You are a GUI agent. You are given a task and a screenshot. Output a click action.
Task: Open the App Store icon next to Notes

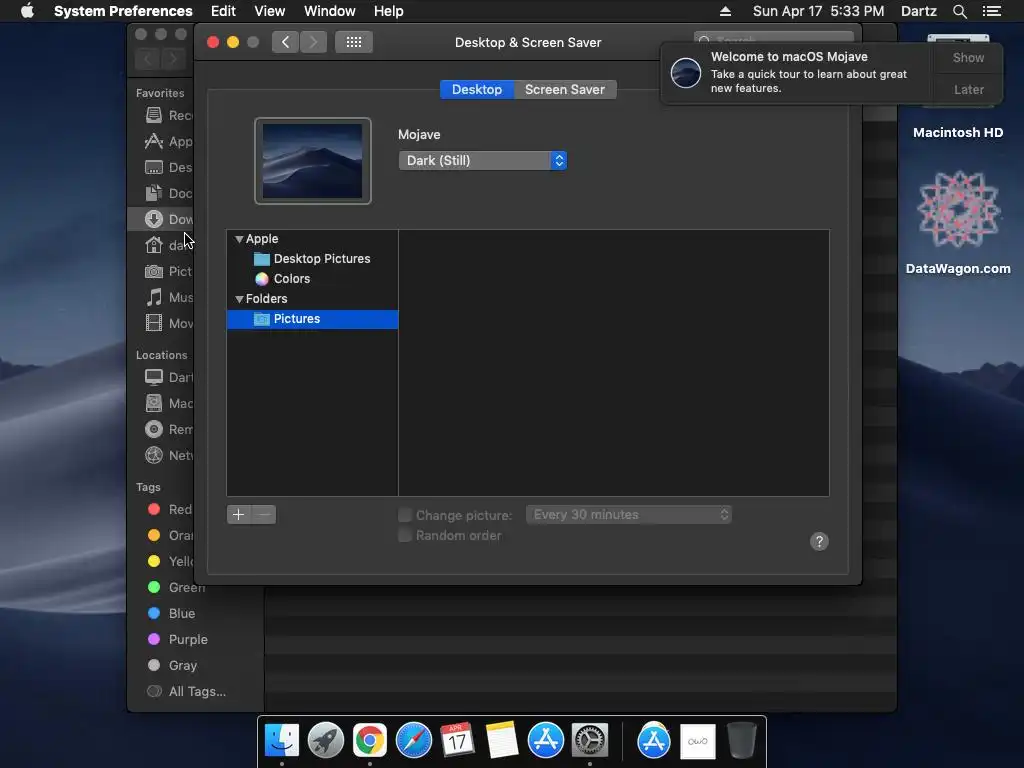545,741
